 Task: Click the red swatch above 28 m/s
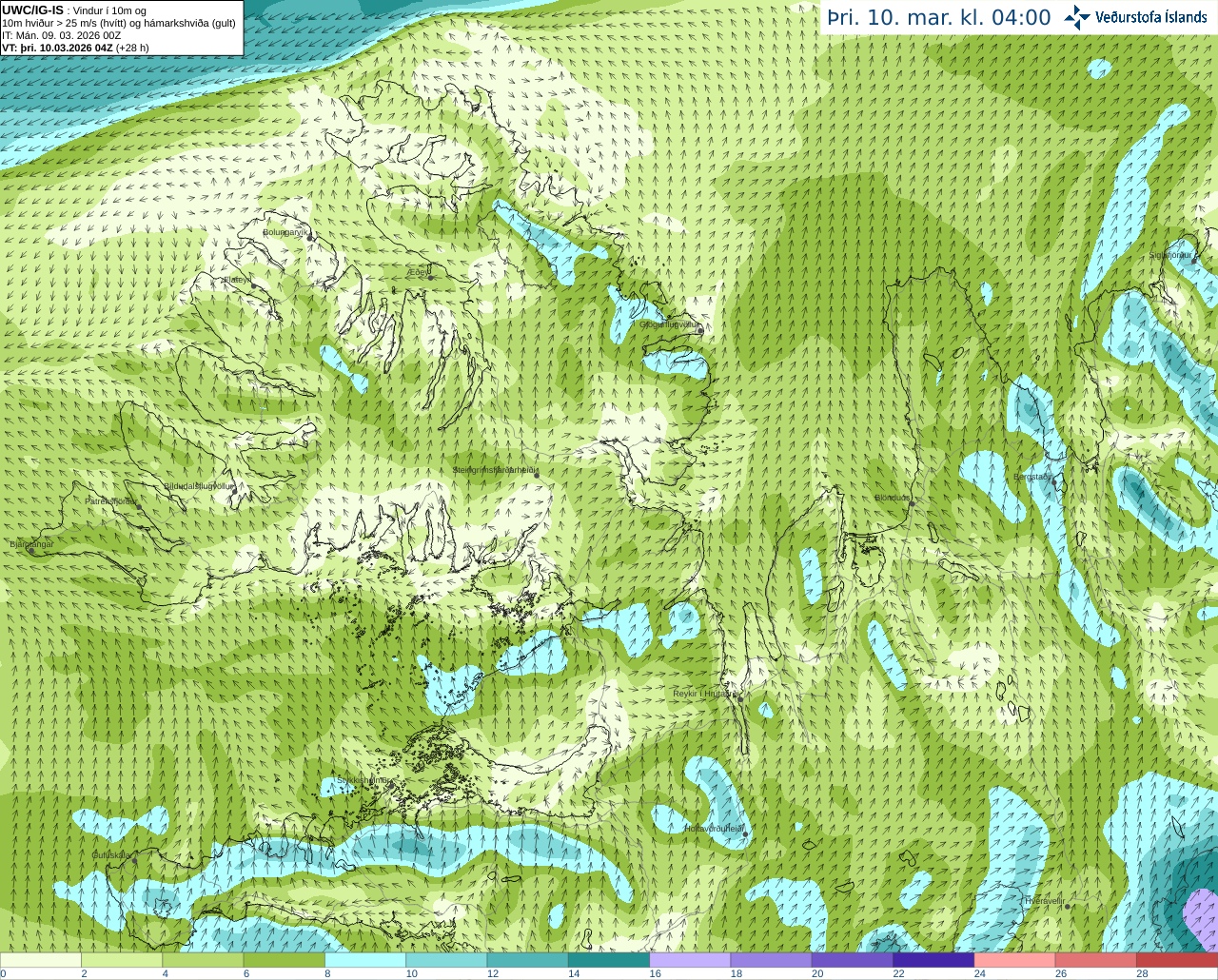point(1177,960)
